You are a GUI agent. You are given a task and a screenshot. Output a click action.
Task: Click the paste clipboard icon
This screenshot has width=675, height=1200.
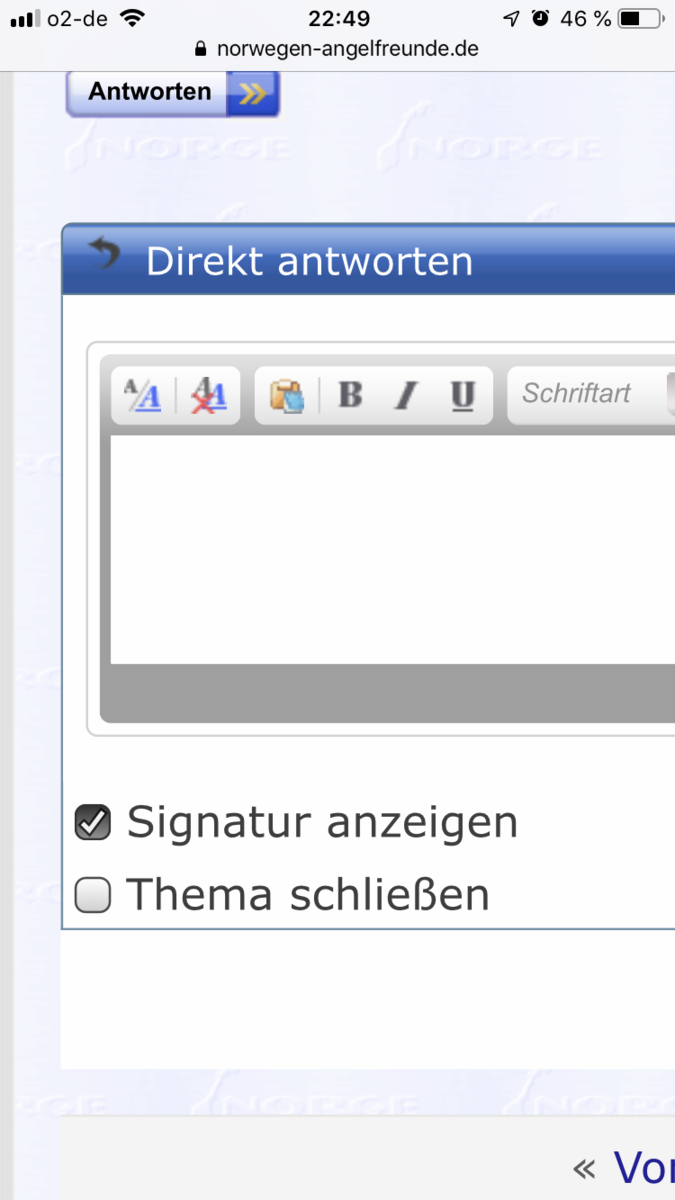[287, 396]
